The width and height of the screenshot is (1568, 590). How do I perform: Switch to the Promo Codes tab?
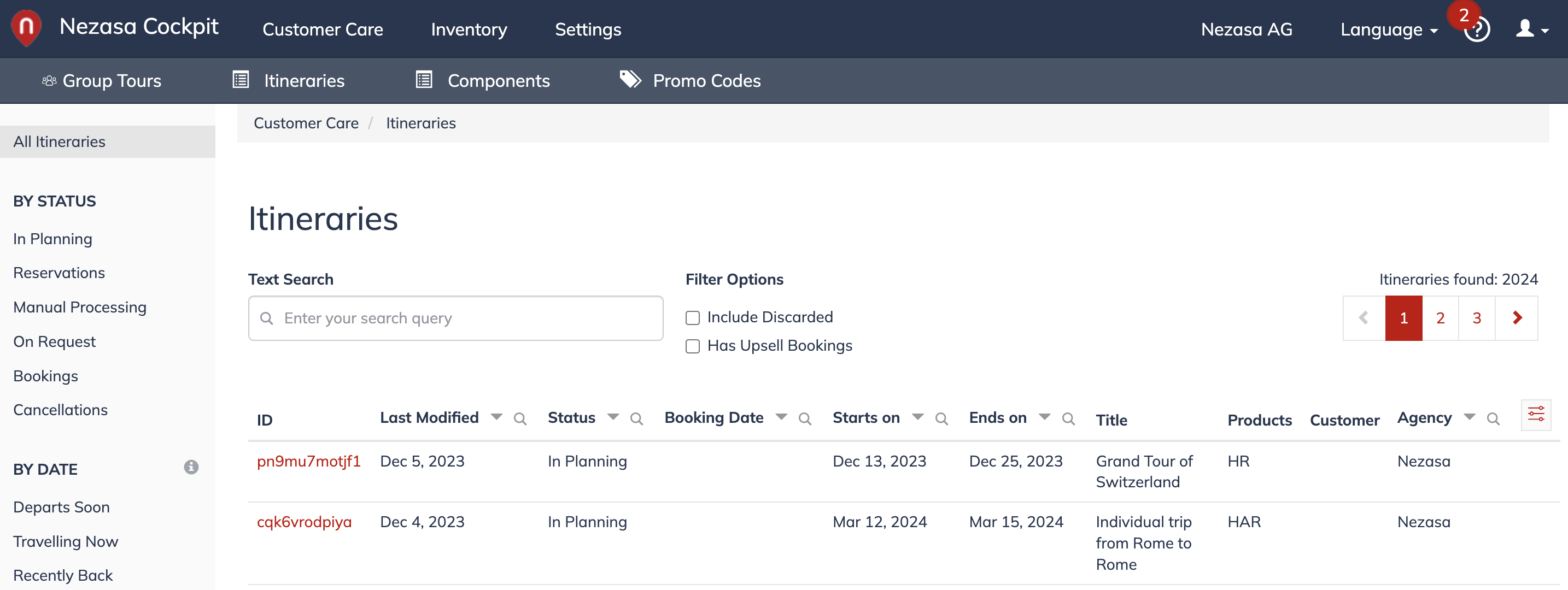[691, 80]
